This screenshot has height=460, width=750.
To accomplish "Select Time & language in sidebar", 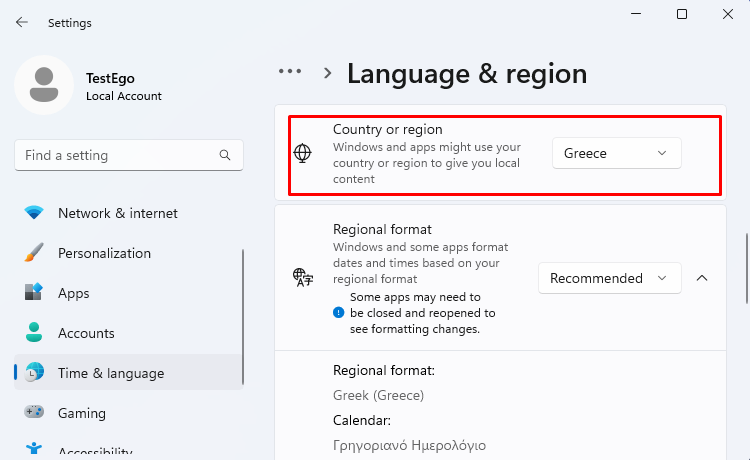I will click(129, 372).
